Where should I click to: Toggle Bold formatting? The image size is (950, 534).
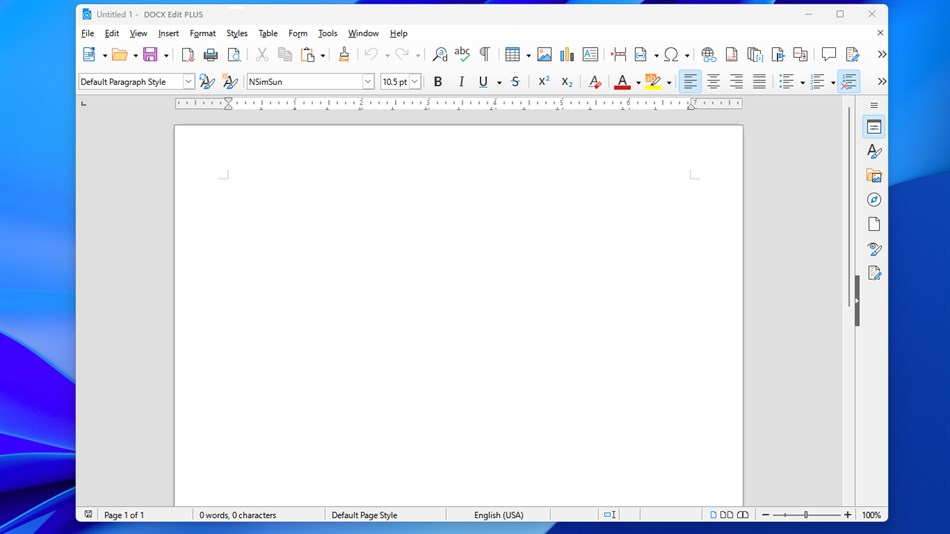438,82
